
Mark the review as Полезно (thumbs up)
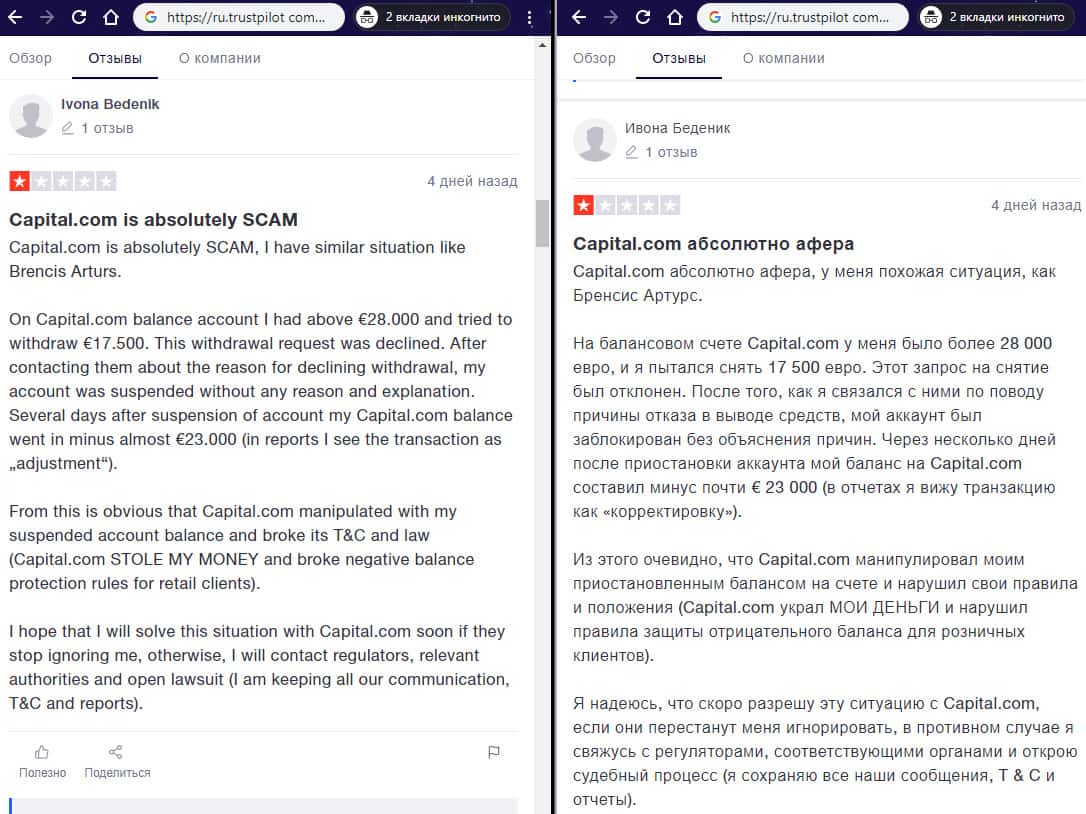(42, 761)
